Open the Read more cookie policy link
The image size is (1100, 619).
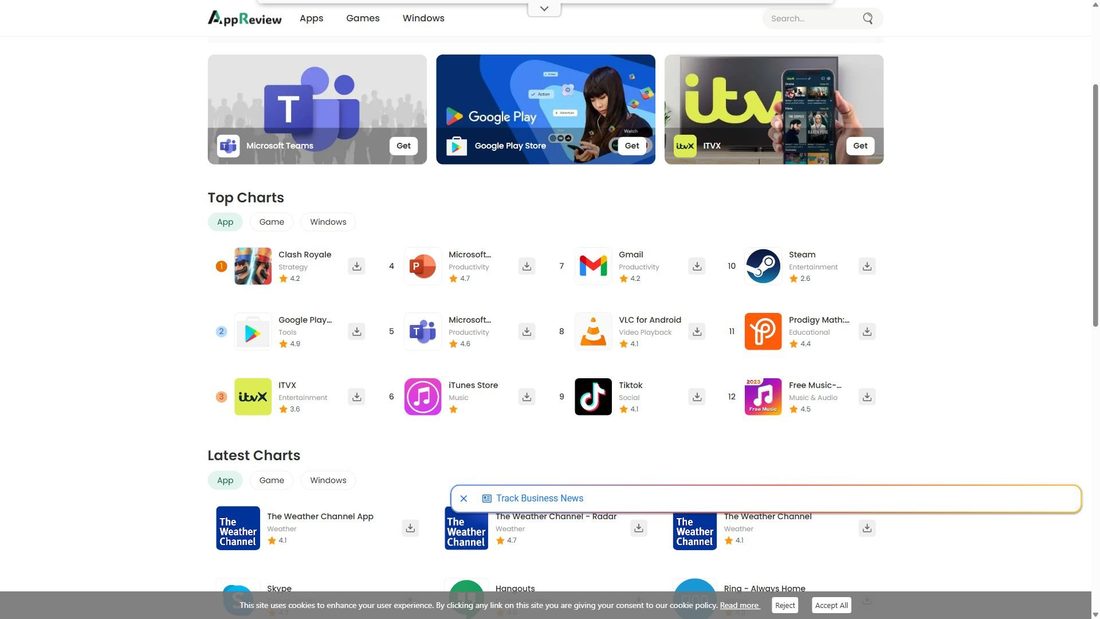tap(739, 605)
